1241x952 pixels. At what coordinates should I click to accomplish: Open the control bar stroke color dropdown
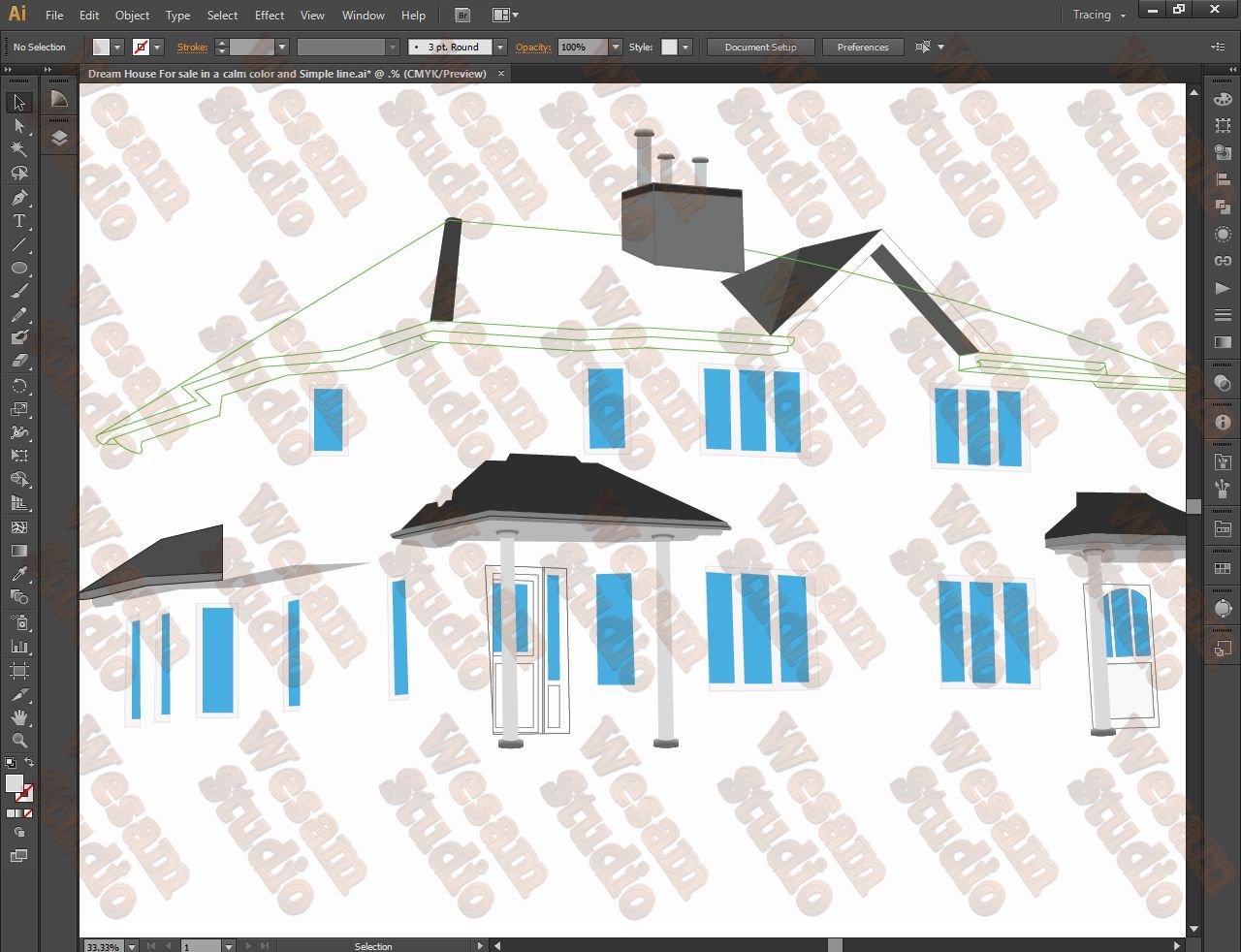point(157,47)
